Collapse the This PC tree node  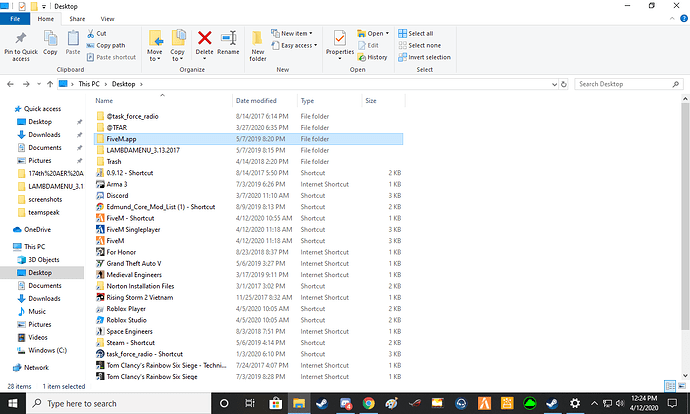point(7,246)
